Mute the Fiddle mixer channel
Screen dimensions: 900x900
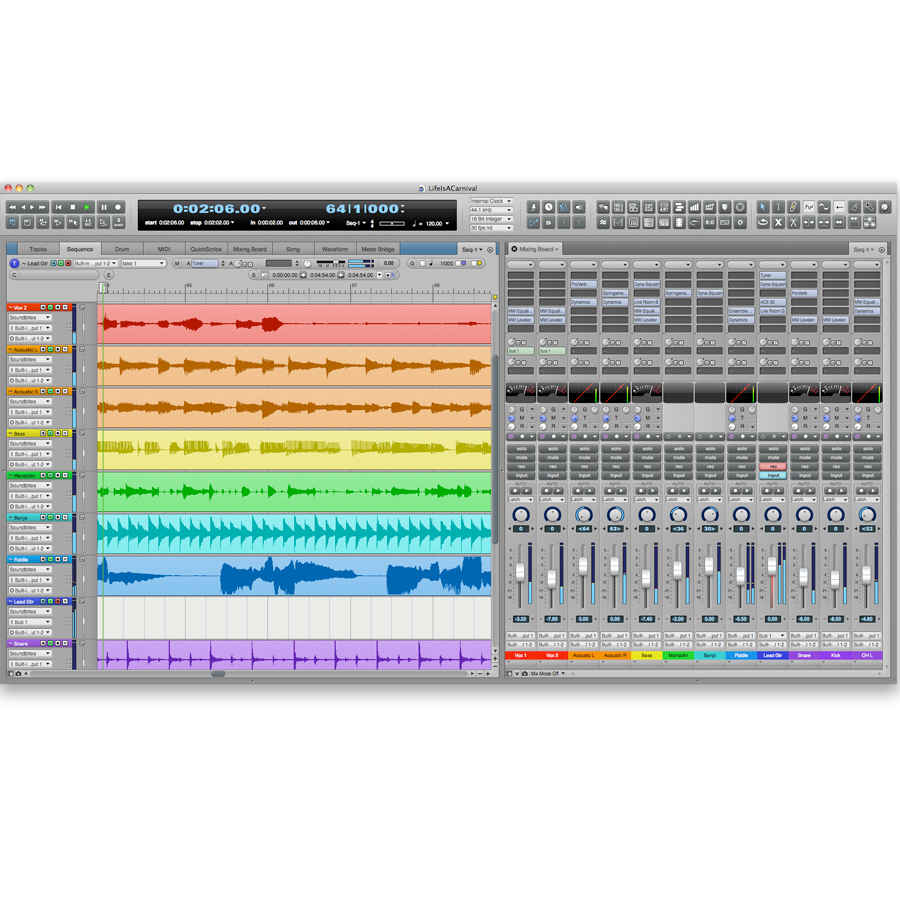742,457
